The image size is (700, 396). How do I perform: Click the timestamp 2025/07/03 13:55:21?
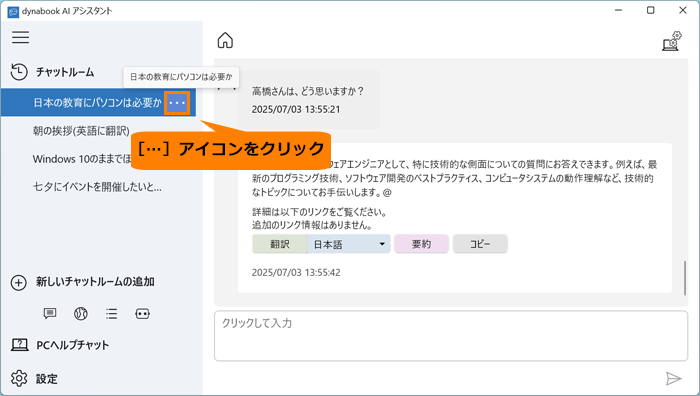(296, 109)
